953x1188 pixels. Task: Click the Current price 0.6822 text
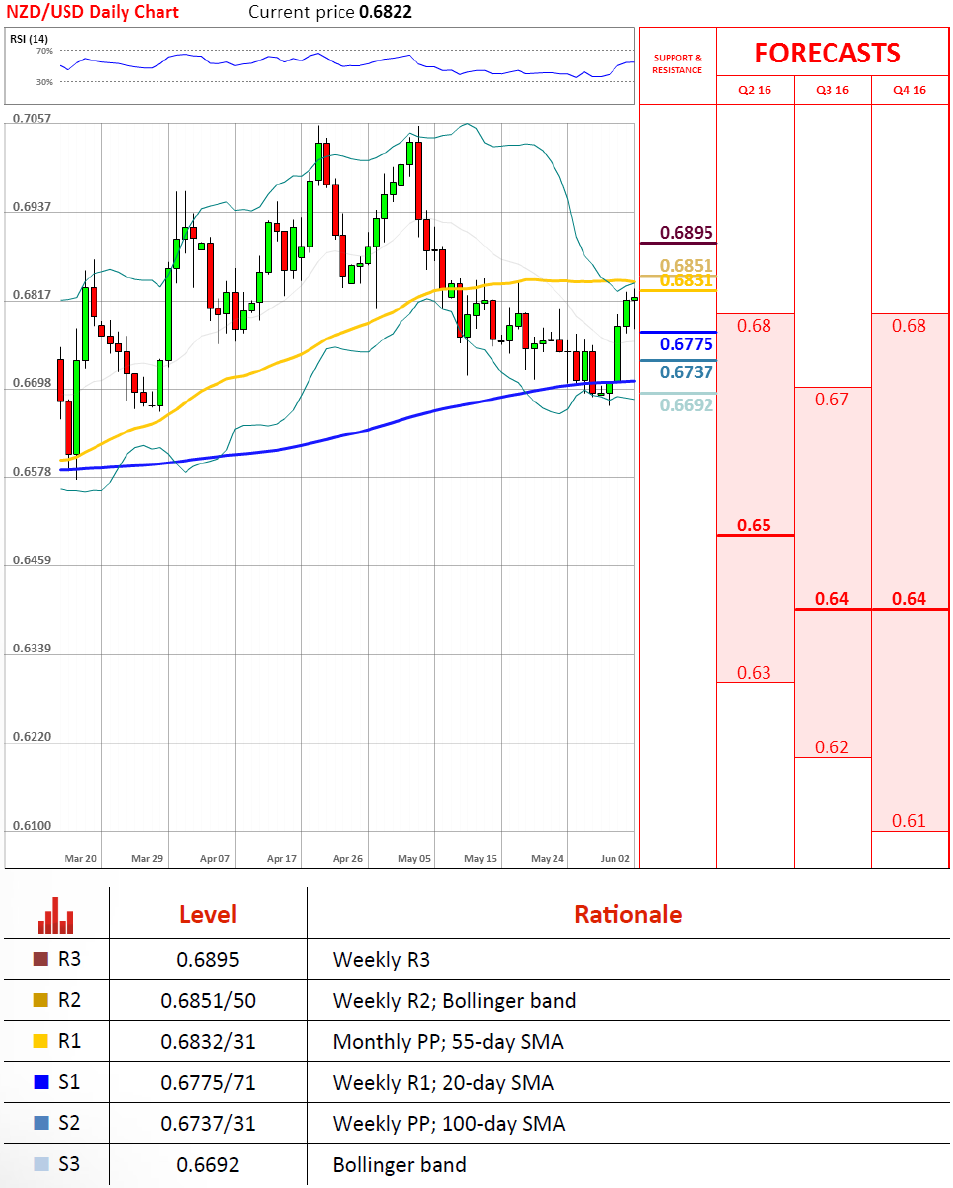[x=329, y=13]
